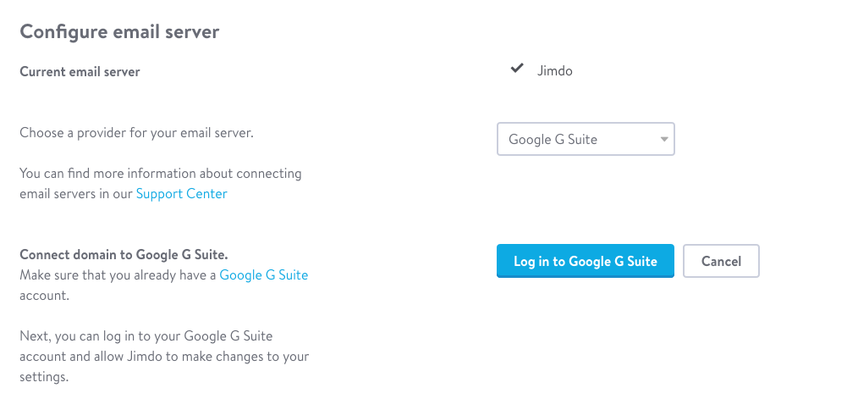Screen dimensions: 858x410
Task: Click the allow Jimdo to make changes line
Action: (164, 356)
